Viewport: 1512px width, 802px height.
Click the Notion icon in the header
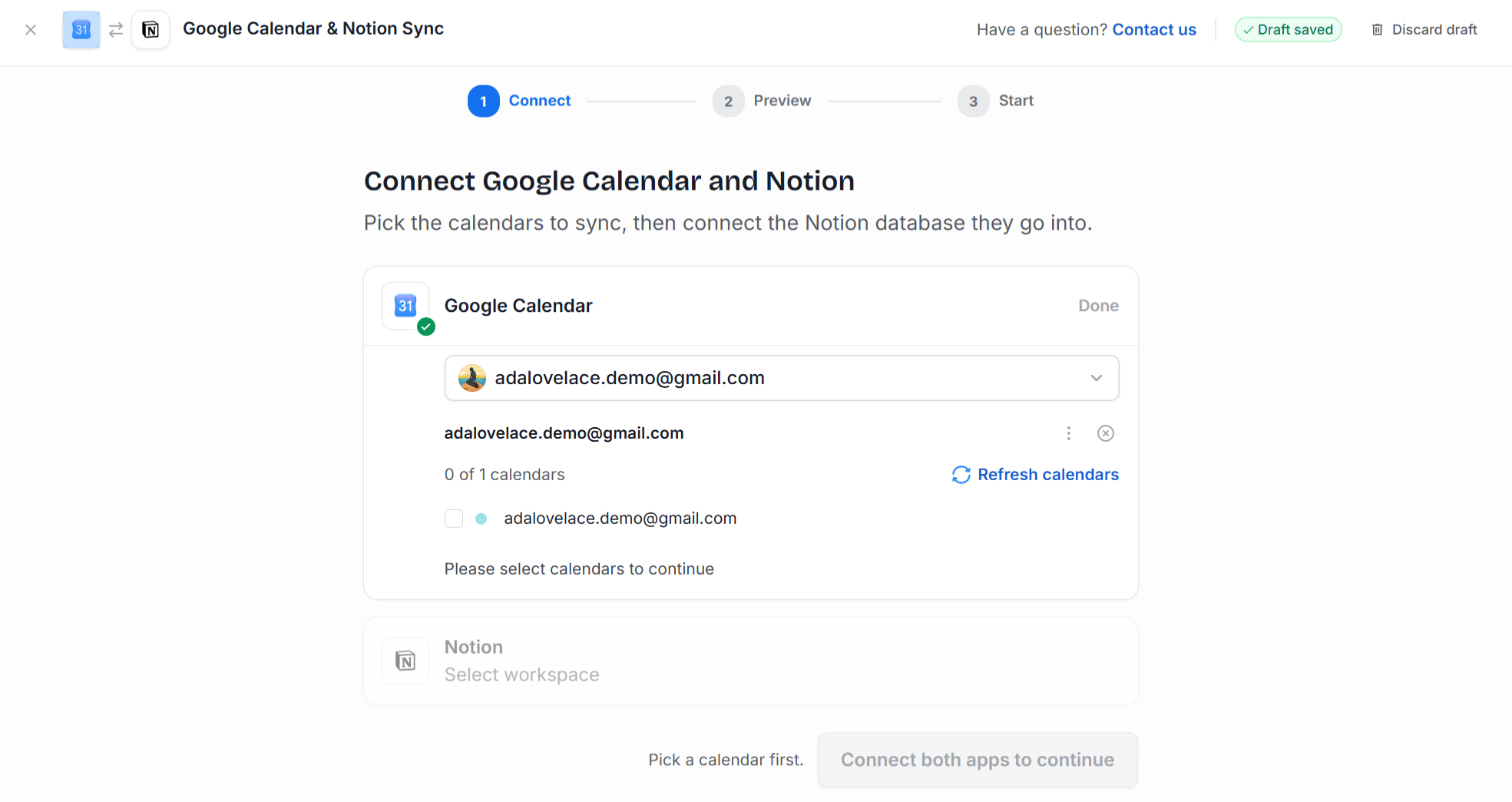[151, 30]
